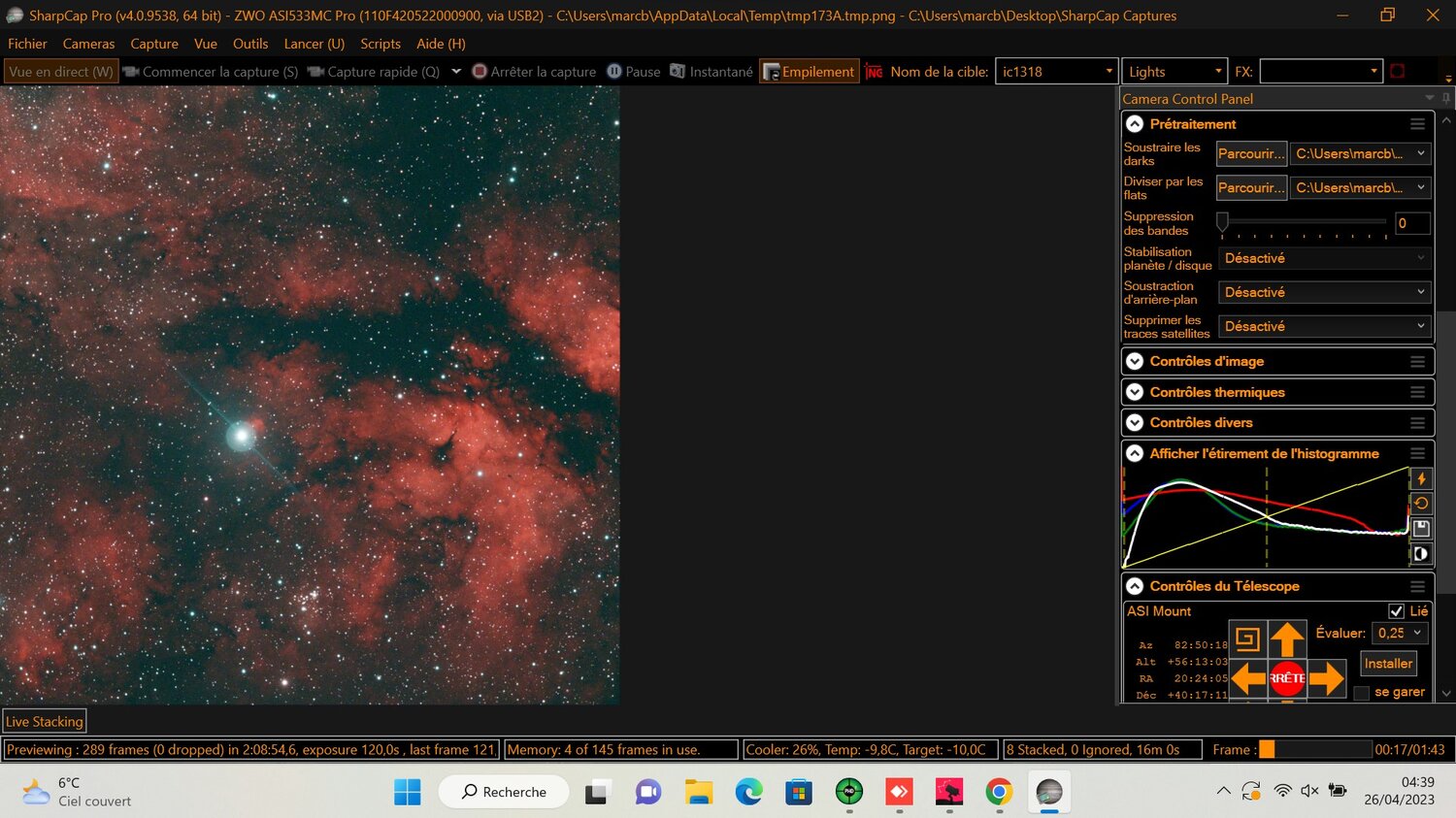This screenshot has height=818, width=1456.
Task: Click the Suppression des bandes slider
Action: pos(1303,223)
